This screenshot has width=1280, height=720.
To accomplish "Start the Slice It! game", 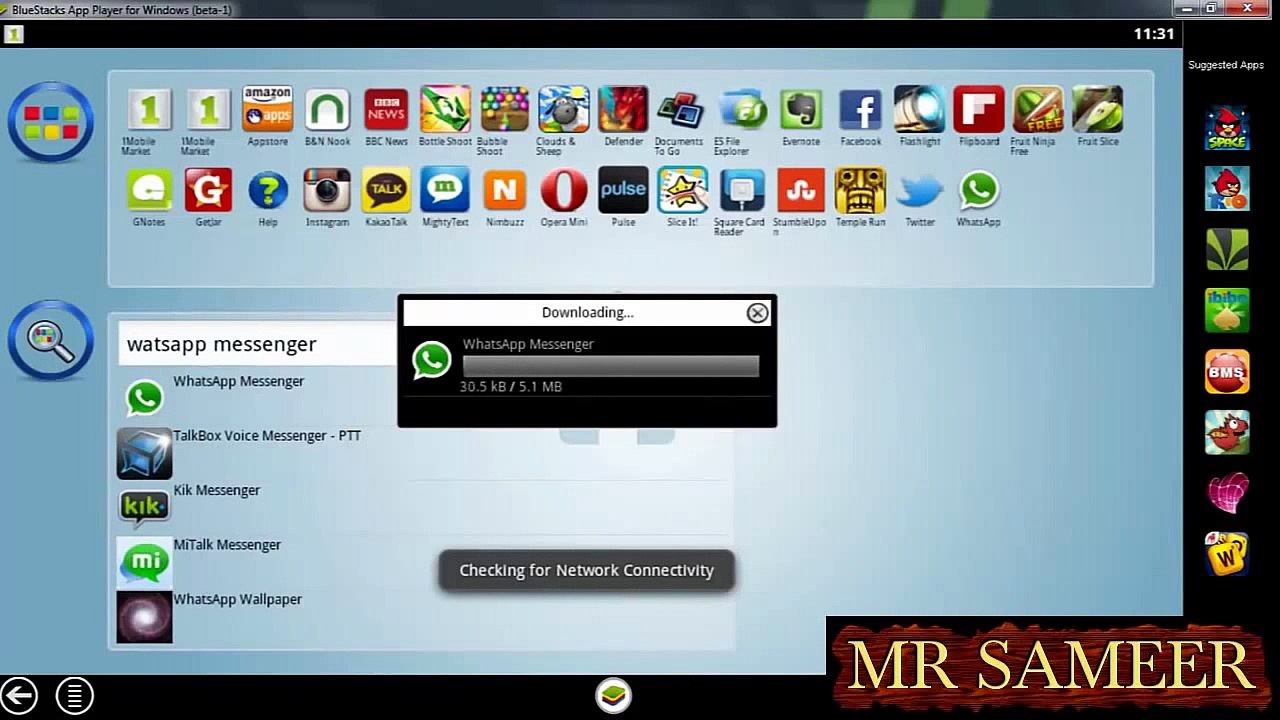I will click(682, 190).
